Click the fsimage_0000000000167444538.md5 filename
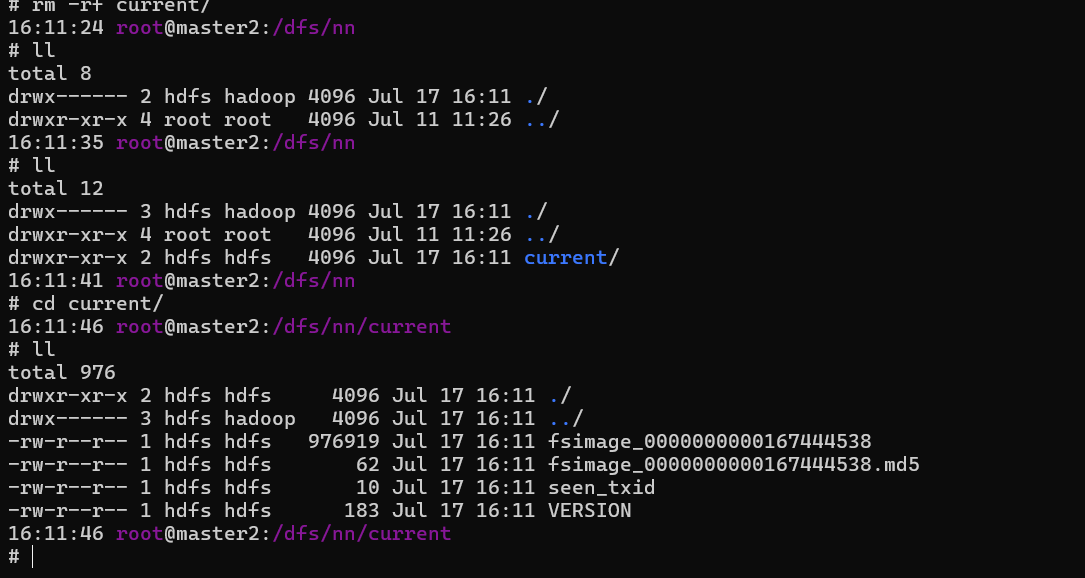The height and width of the screenshot is (578, 1085). pyautogui.click(x=733, y=464)
